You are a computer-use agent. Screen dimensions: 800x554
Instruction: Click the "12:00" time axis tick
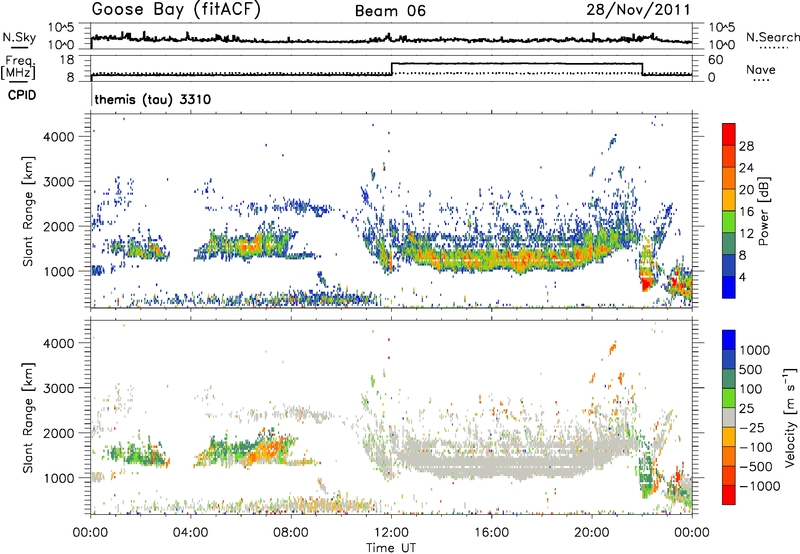coord(391,533)
